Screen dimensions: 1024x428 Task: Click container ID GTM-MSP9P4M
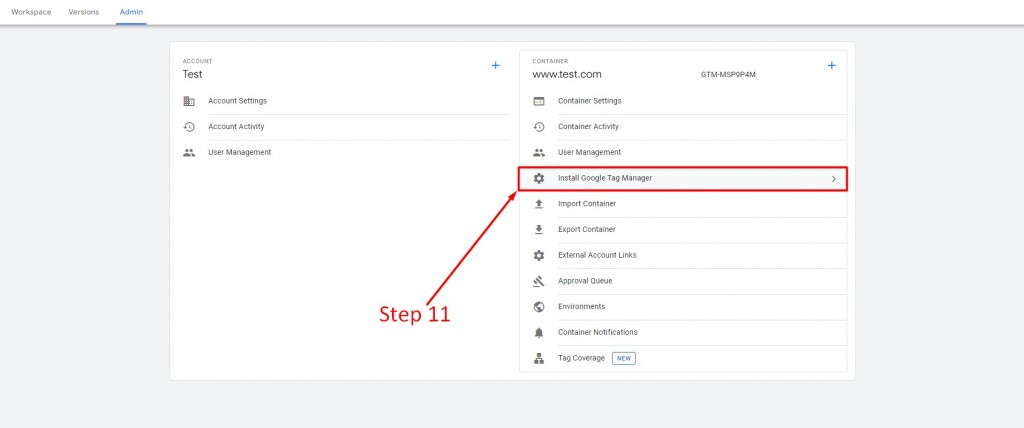(728, 74)
